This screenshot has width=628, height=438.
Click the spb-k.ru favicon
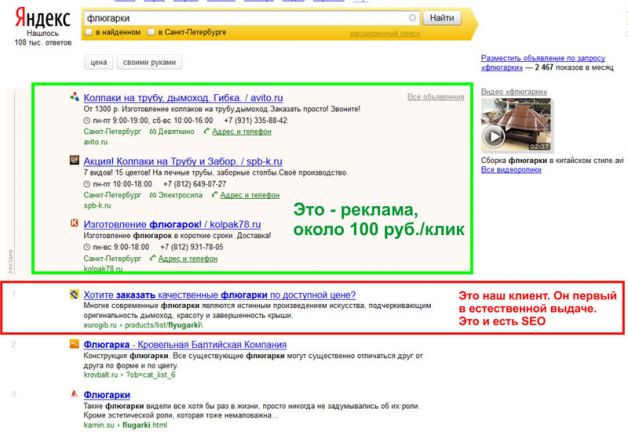pyautogui.click(x=74, y=161)
